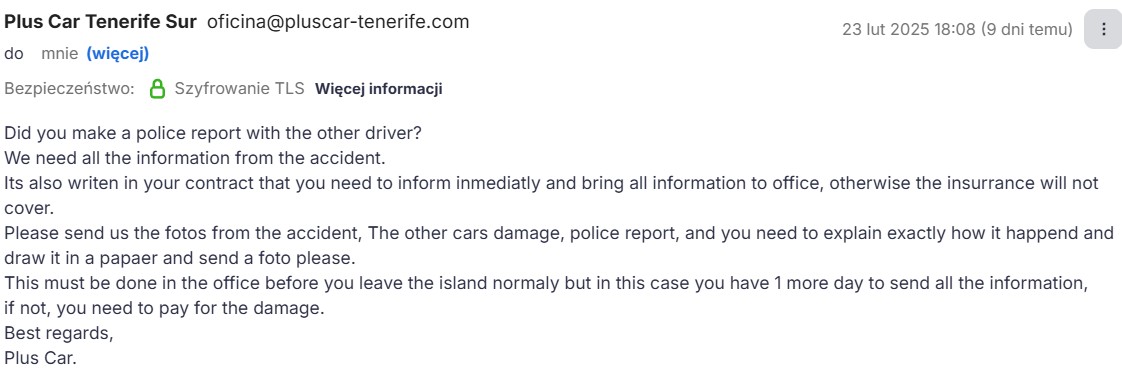Viewport: 1122px width, 376px height.
Task: Click the "Bezpieczeństwo:" label
Action: coord(69,89)
